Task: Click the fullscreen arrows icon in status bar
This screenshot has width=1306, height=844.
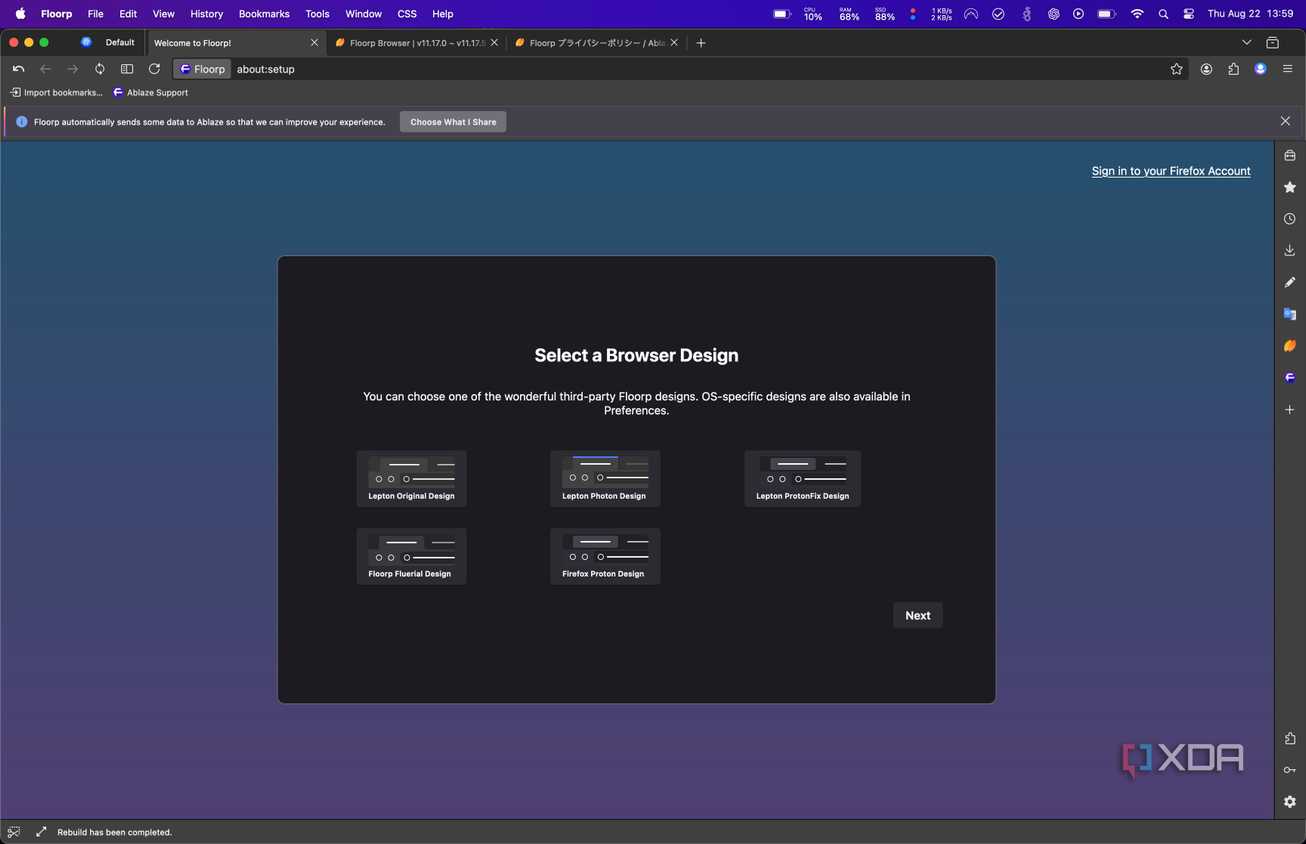Action: 41,832
